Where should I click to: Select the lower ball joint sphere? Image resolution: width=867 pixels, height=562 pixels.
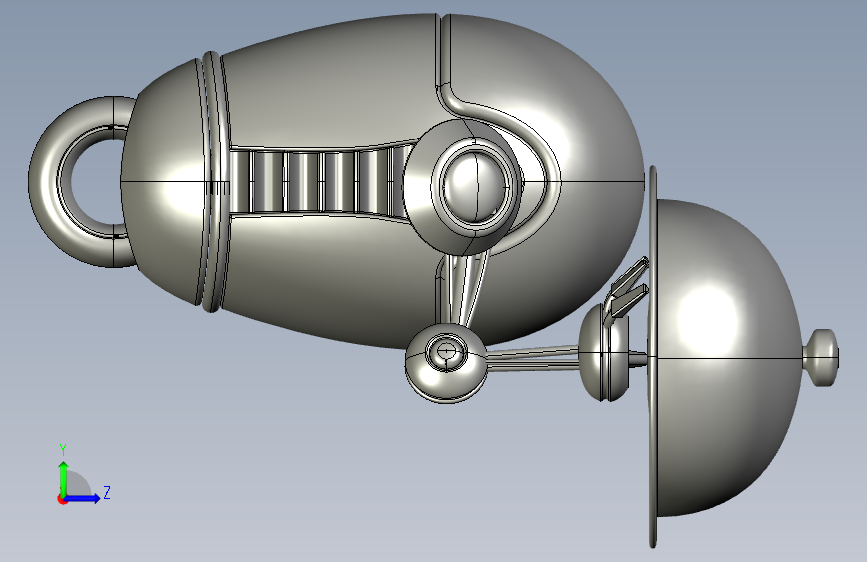tap(446, 363)
